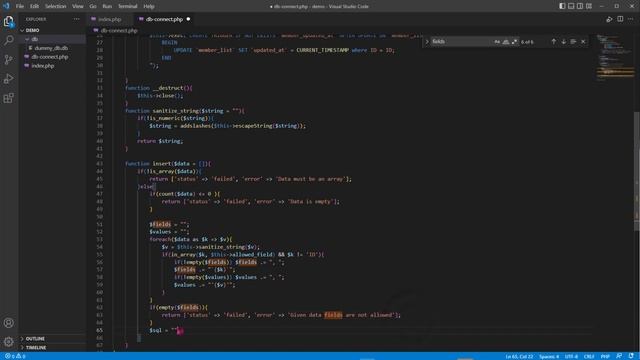This screenshot has height=360, width=640.
Task: Switch to the index.php tab
Action: click(x=109, y=19)
